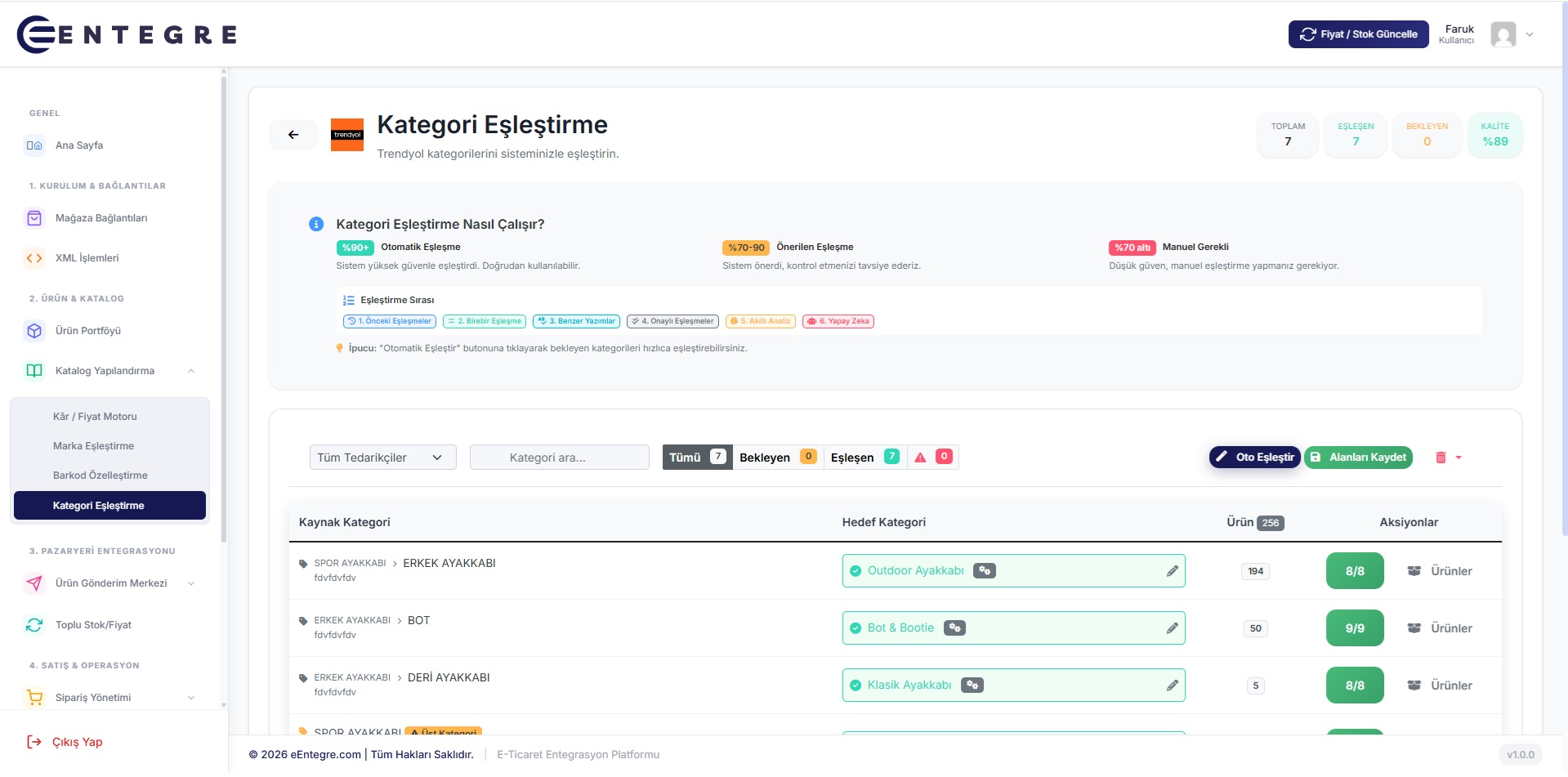Edit the Bot & Bootie target category pencil
Image resolution: width=1568 pixels, height=777 pixels.
[1173, 628]
